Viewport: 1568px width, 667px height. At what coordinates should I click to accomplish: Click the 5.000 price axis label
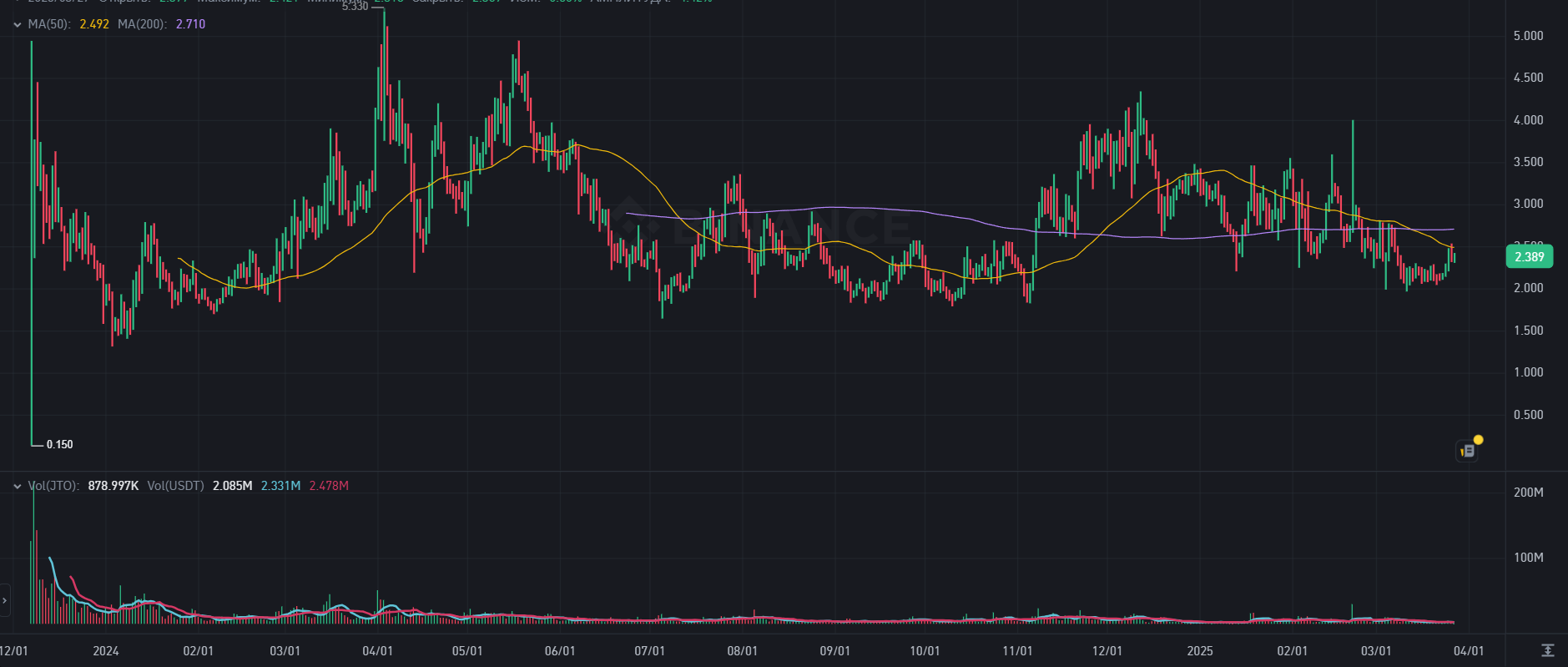1529,36
